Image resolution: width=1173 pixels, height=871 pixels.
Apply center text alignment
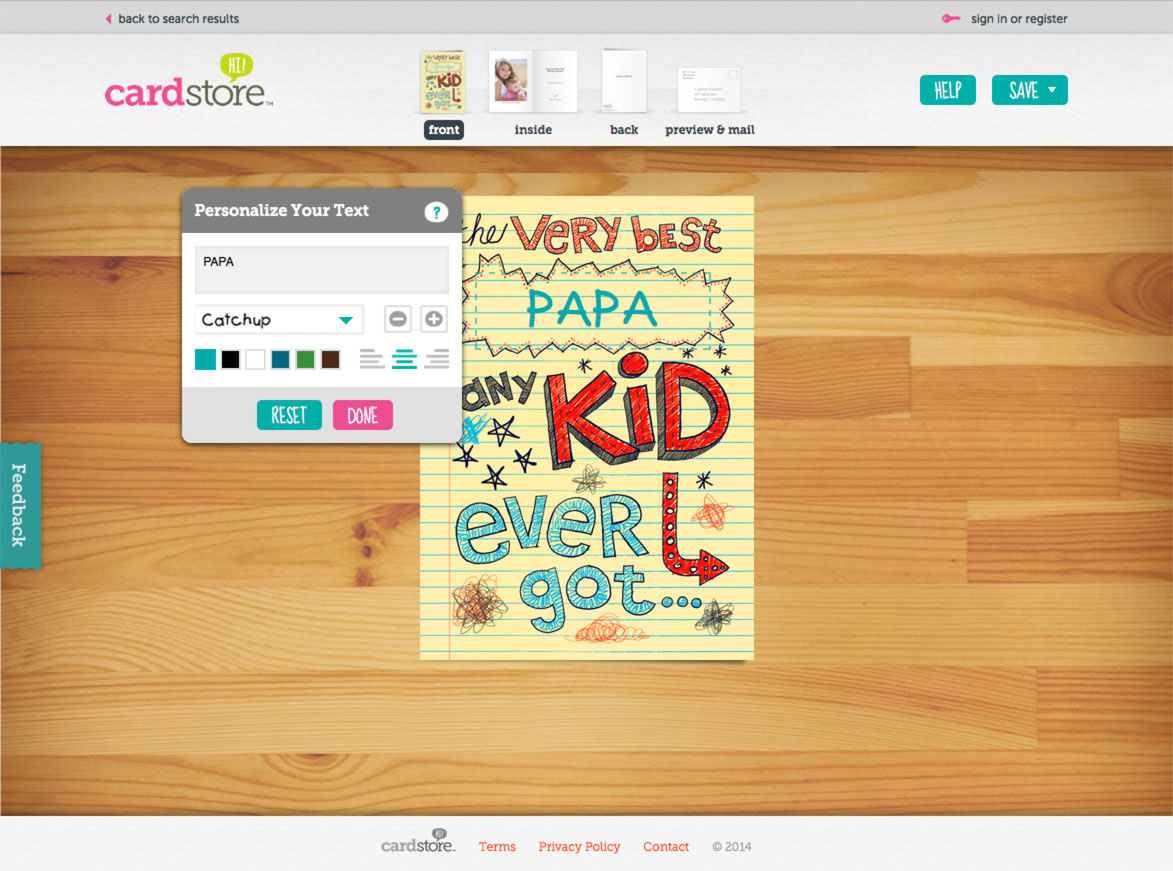403,358
